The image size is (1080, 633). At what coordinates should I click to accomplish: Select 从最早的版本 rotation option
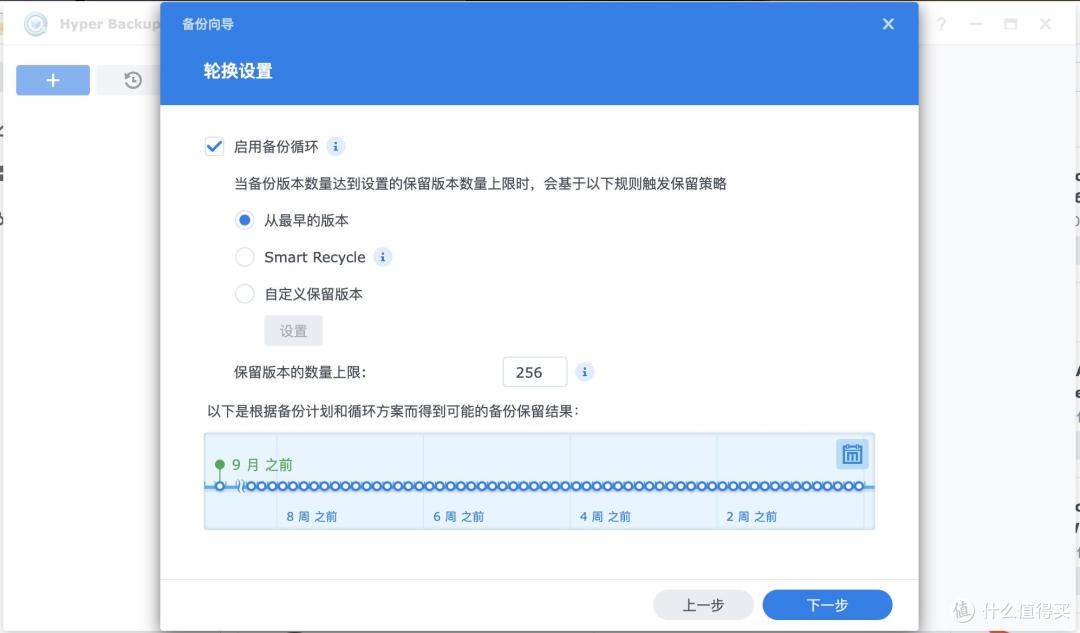tap(245, 220)
